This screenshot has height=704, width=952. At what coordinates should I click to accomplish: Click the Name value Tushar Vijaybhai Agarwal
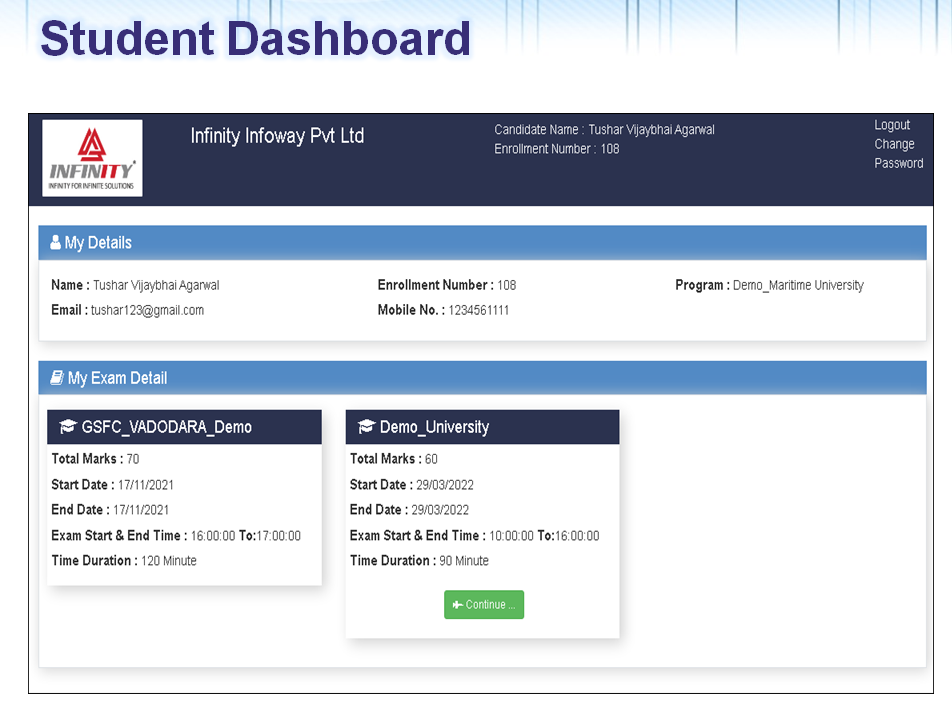coord(156,285)
